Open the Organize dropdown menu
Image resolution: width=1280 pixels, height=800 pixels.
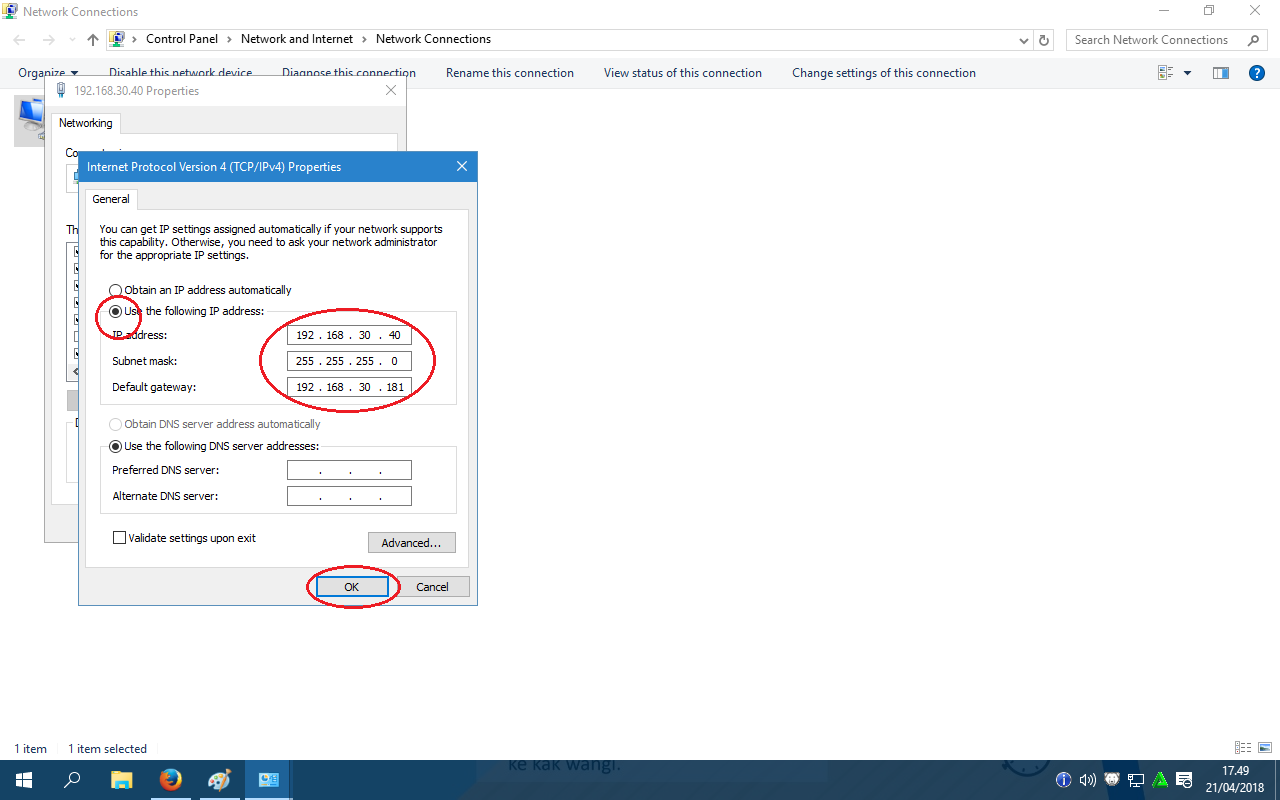(47, 72)
